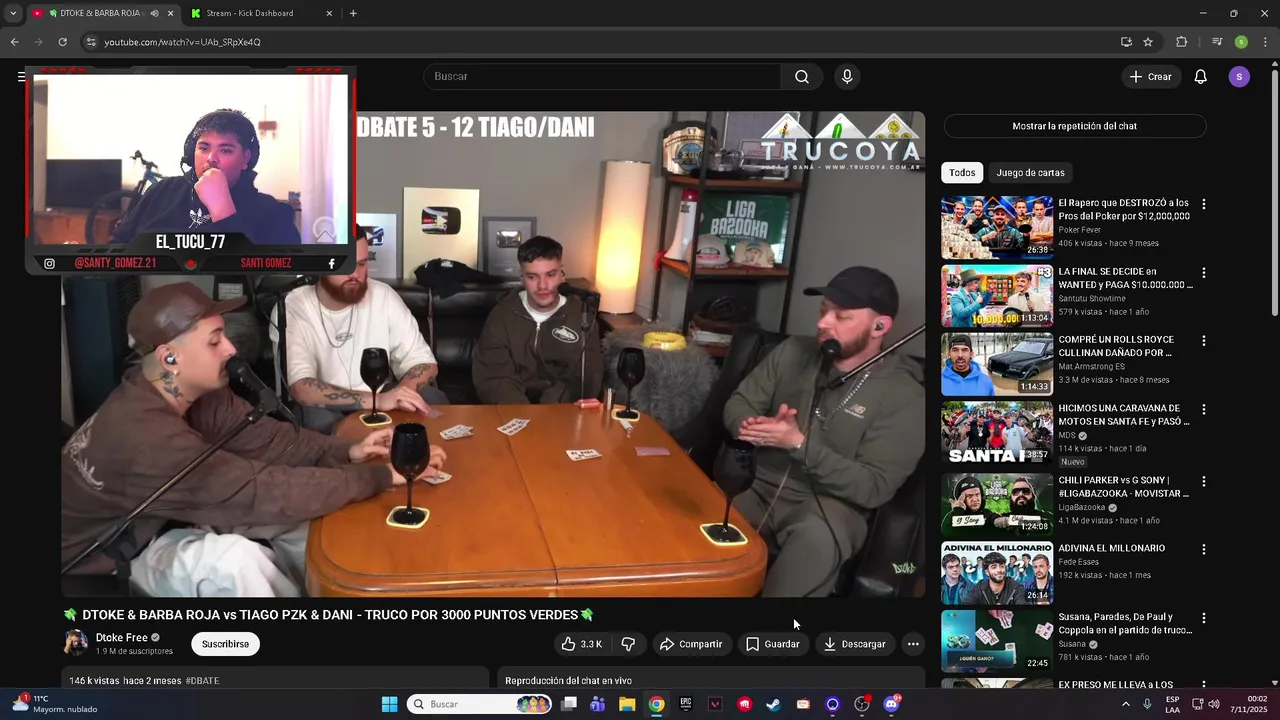
Task: Click the #DBATE hashtag in the description
Action: (x=202, y=681)
